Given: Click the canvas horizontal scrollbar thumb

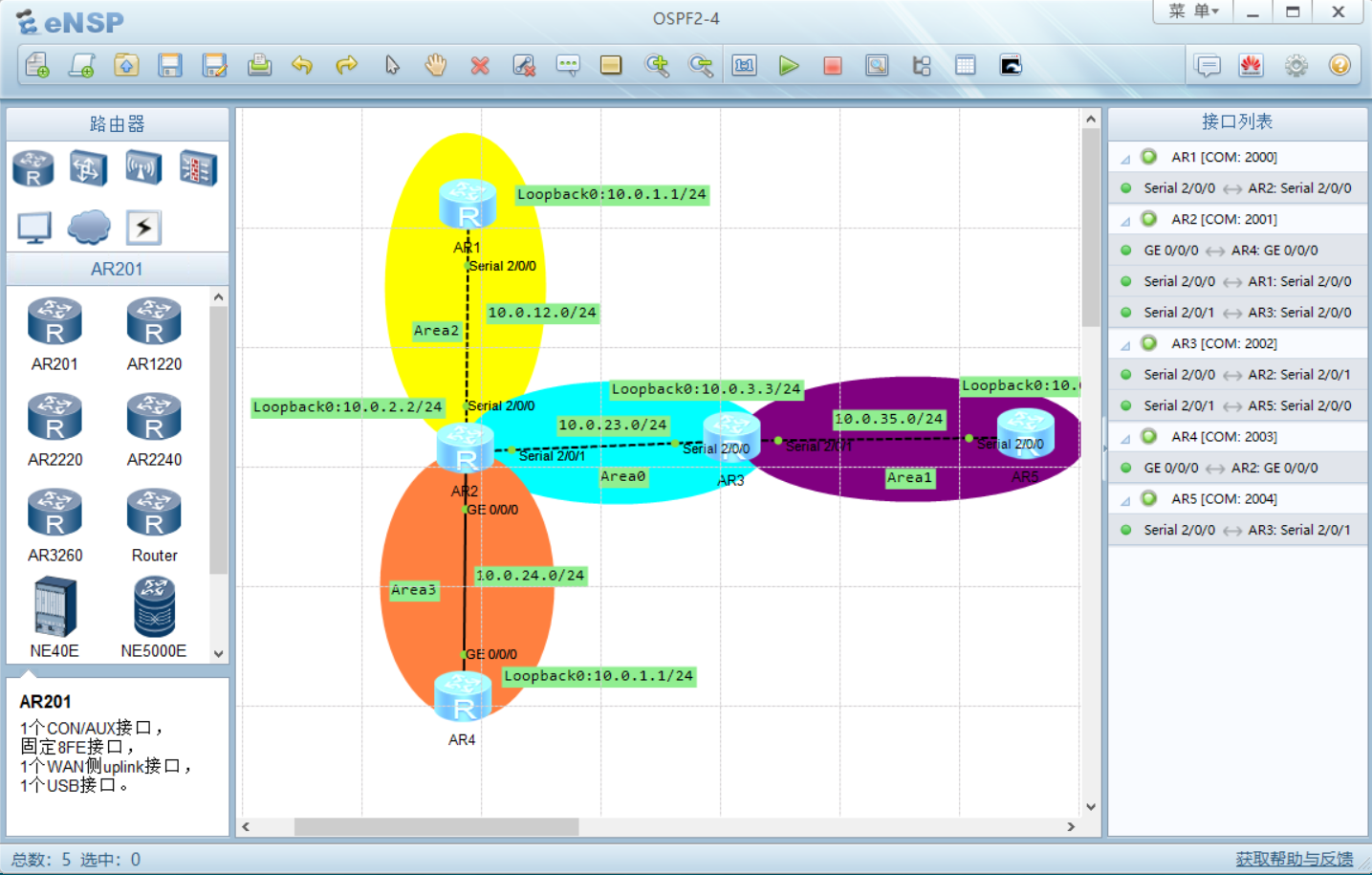Looking at the screenshot, I should 436,826.
